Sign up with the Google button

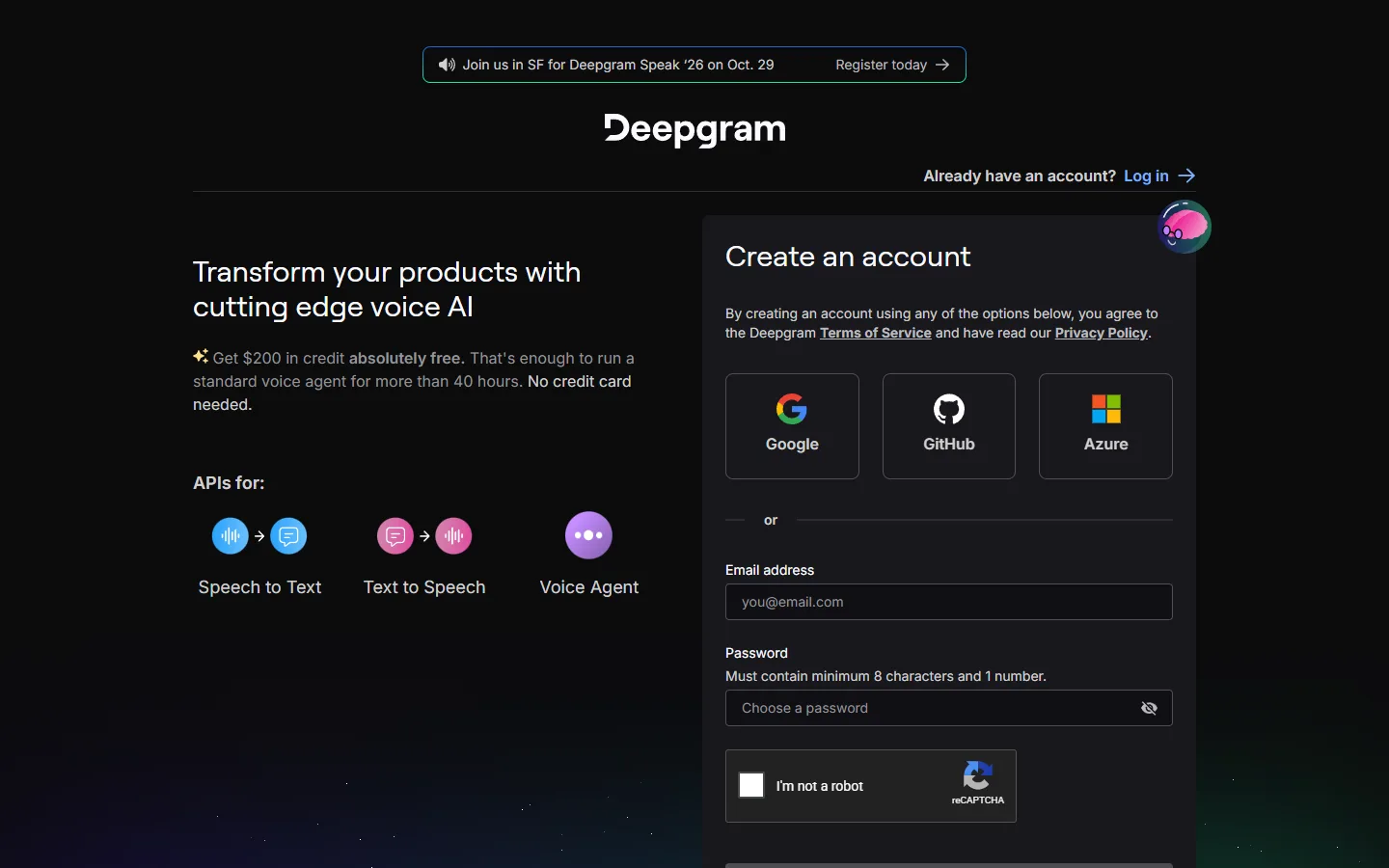point(792,426)
